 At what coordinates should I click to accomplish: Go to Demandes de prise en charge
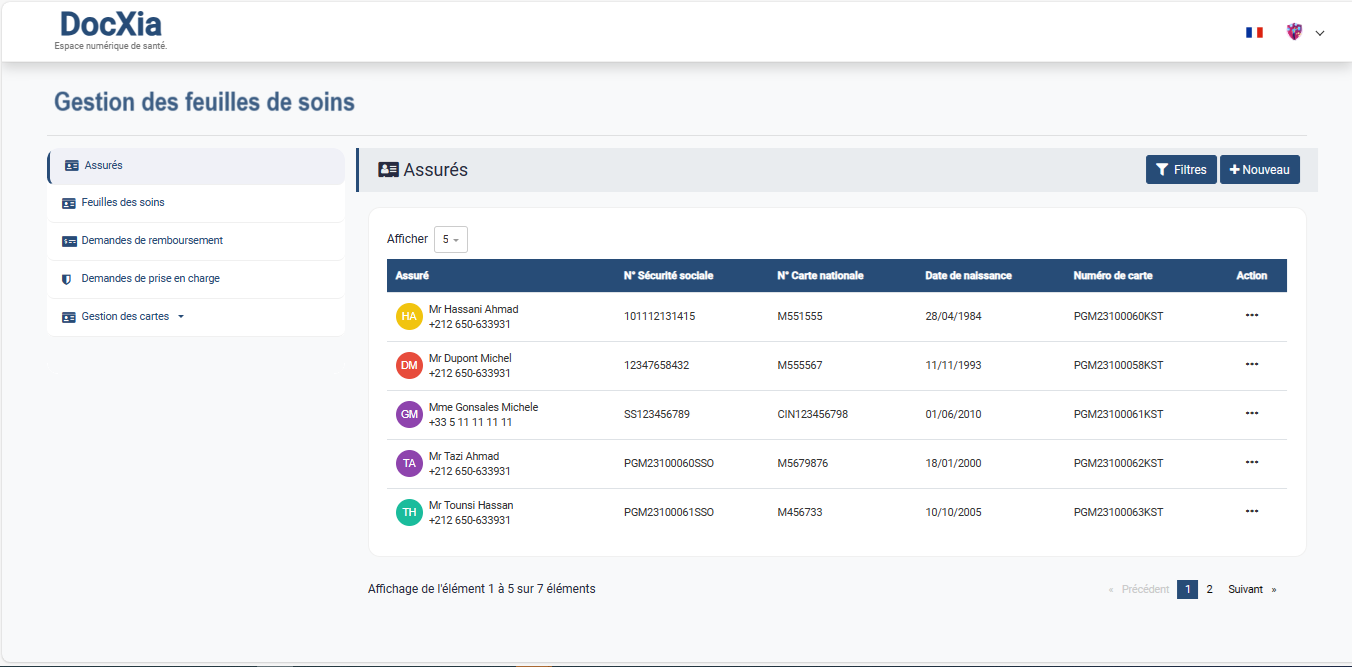[150, 279]
